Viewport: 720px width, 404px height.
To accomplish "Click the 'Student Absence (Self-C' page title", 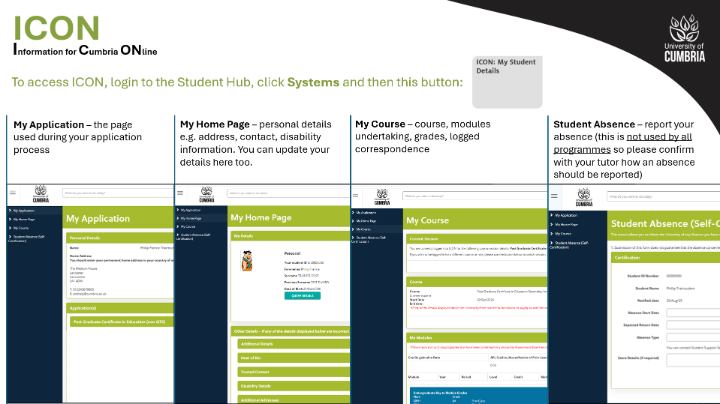I will [x=665, y=224].
